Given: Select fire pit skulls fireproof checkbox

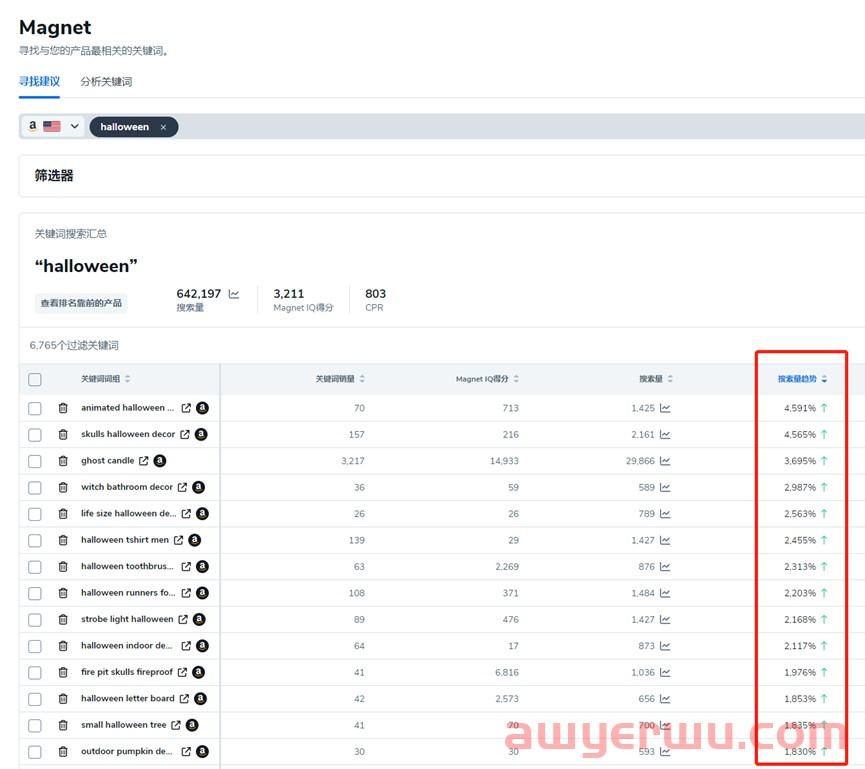Looking at the screenshot, I should [35, 672].
